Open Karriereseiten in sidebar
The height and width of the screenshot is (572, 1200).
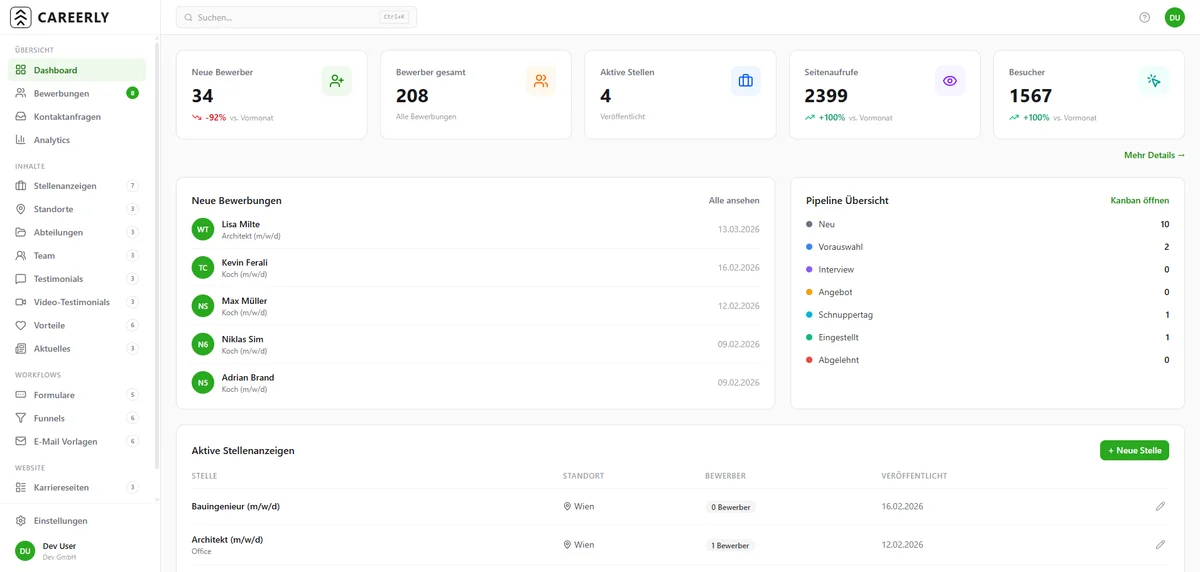pyautogui.click(x=77, y=487)
